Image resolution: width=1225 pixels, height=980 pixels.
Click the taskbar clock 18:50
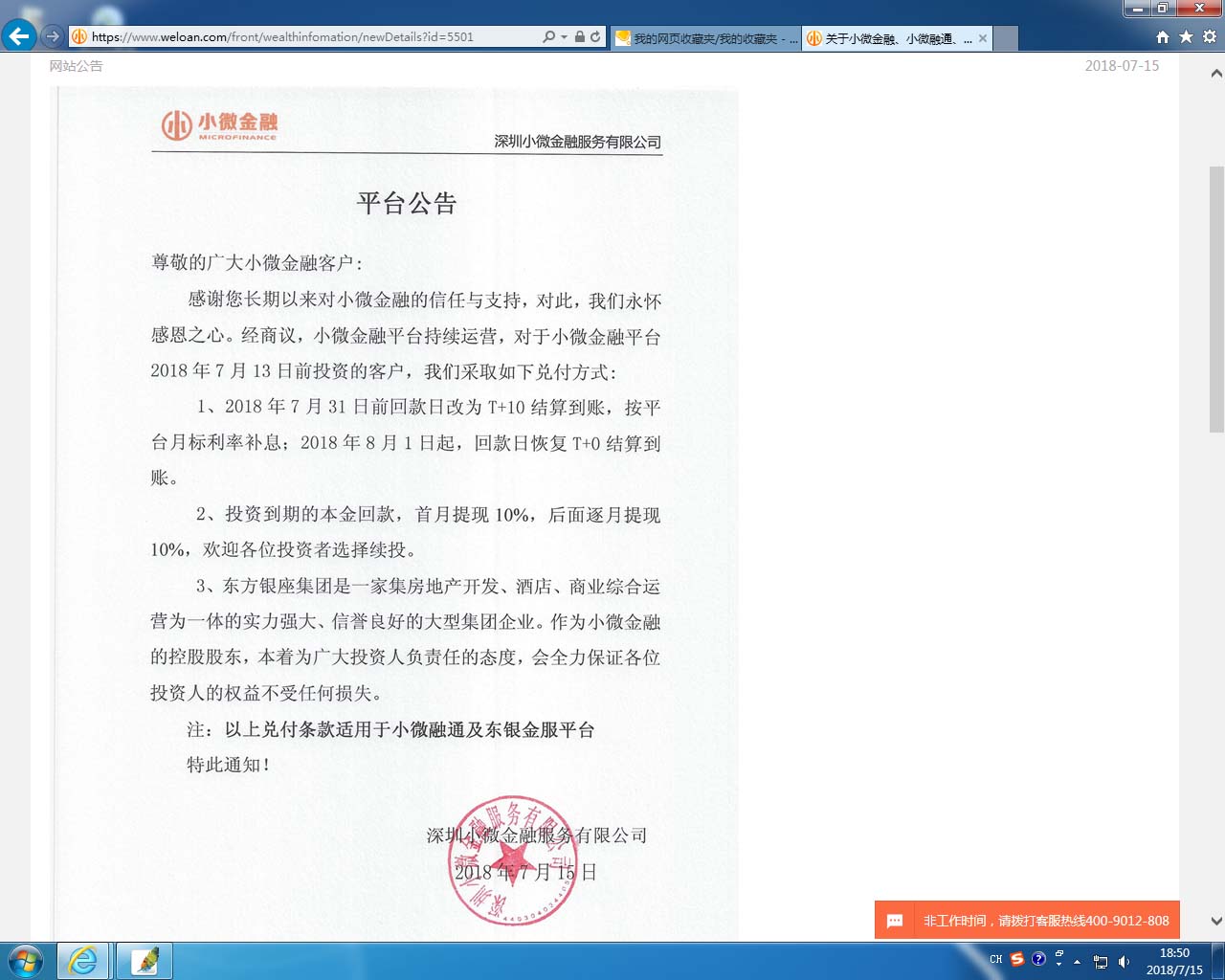coord(1174,961)
